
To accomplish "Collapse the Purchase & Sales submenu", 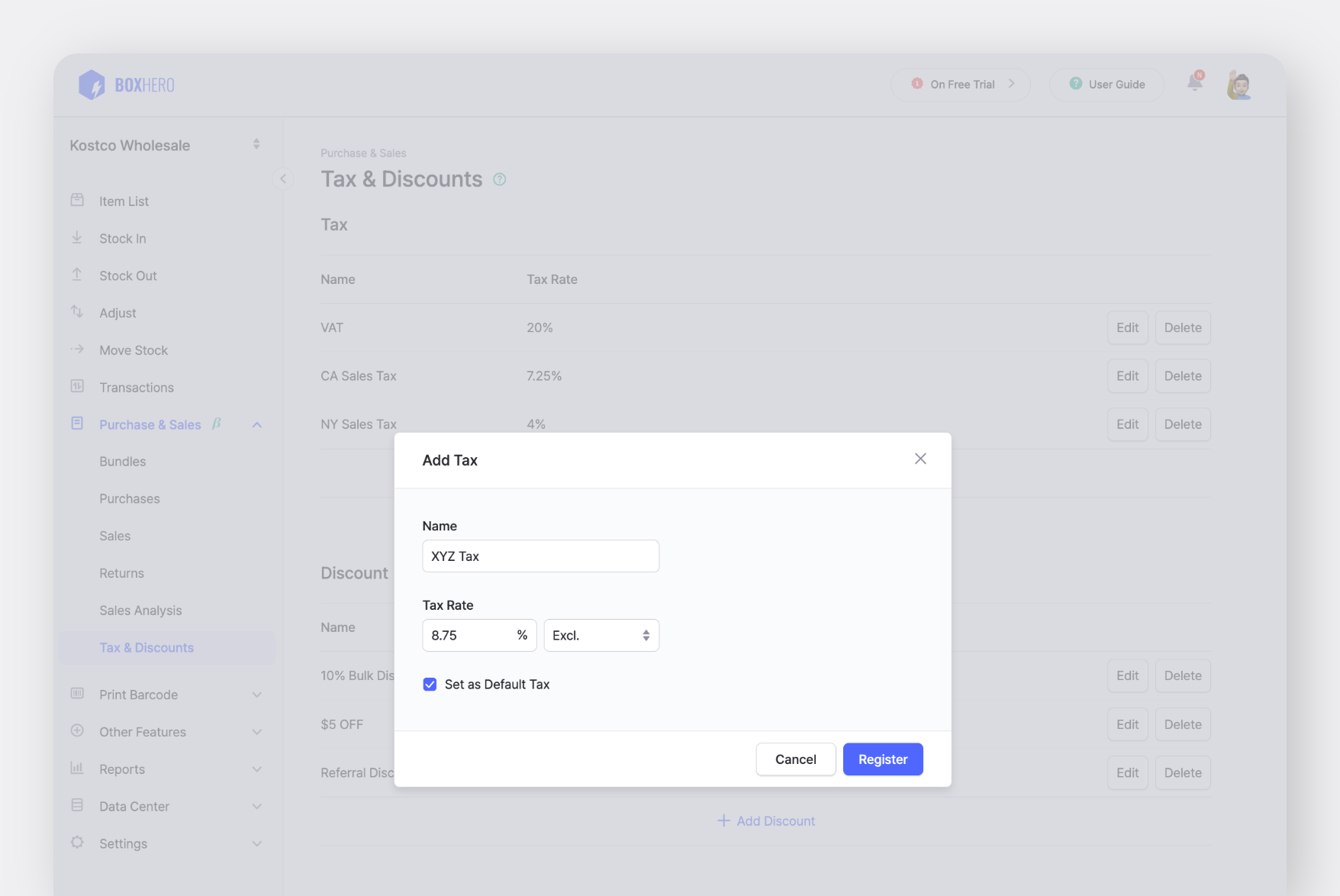I will (256, 424).
